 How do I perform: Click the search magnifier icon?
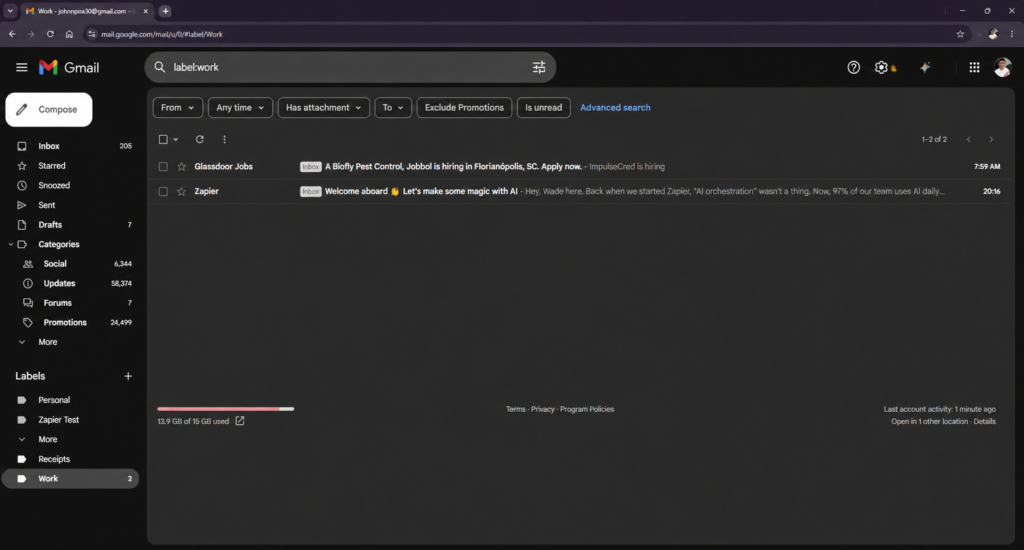pos(159,67)
